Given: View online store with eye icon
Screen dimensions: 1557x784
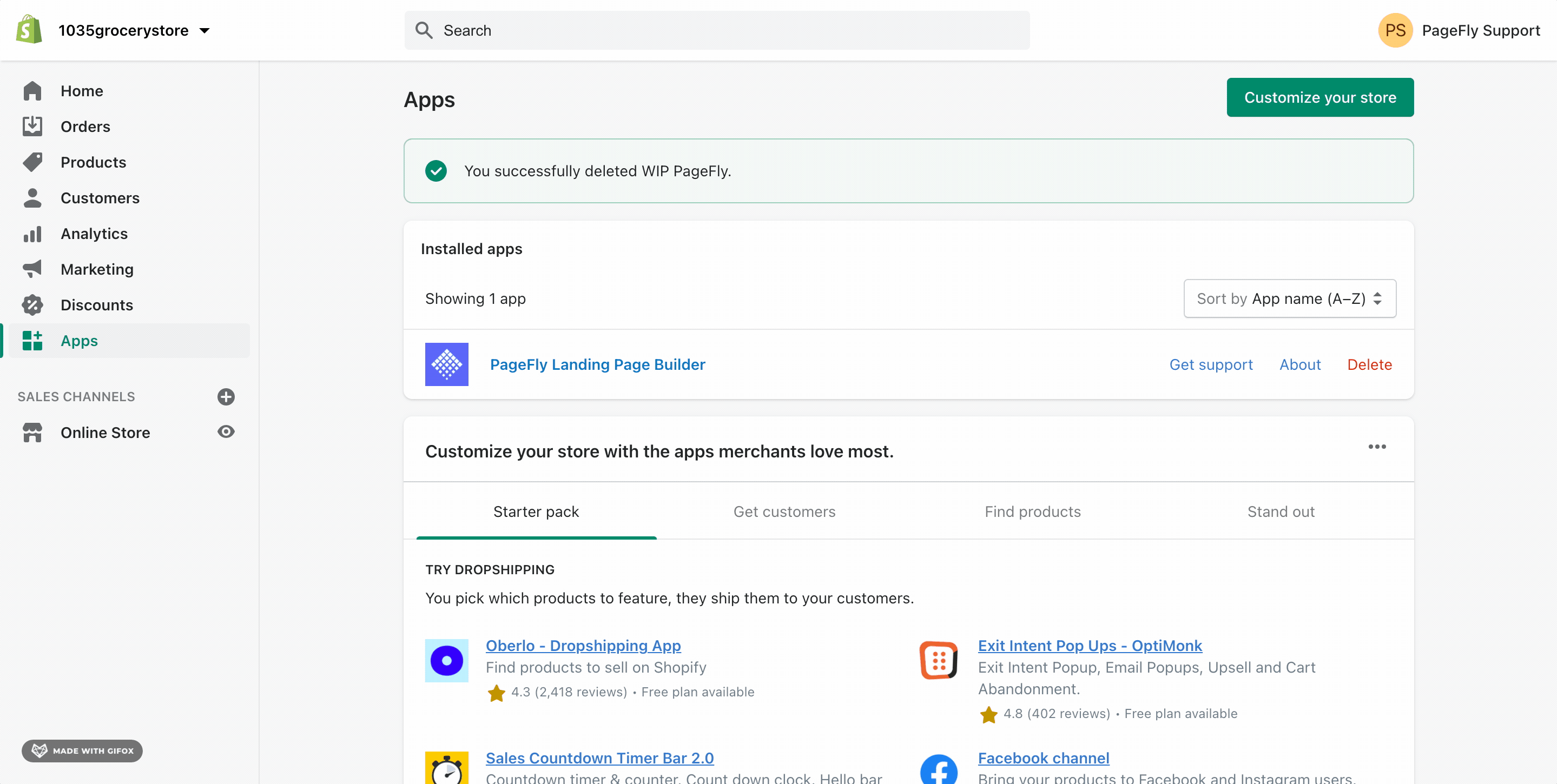Looking at the screenshot, I should coord(226,432).
